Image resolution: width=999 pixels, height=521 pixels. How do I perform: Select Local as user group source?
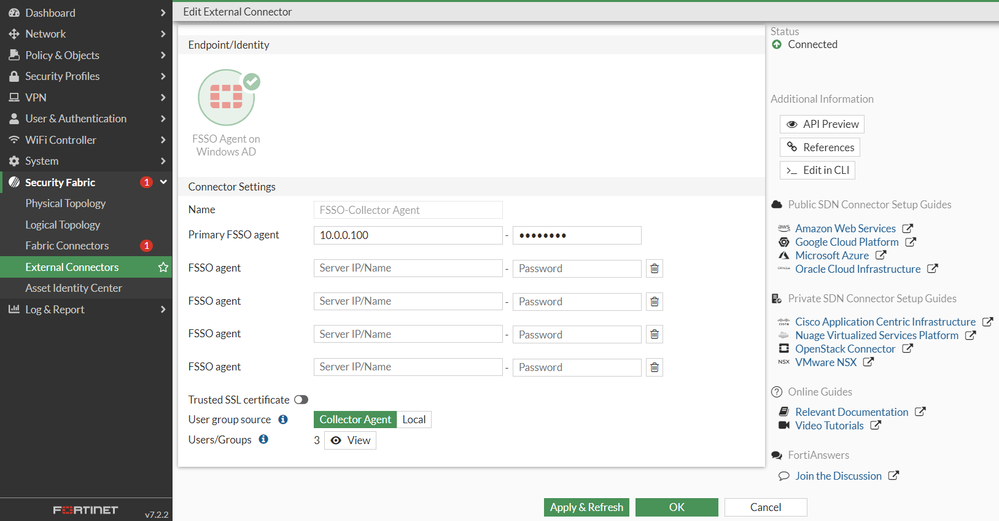[414, 419]
